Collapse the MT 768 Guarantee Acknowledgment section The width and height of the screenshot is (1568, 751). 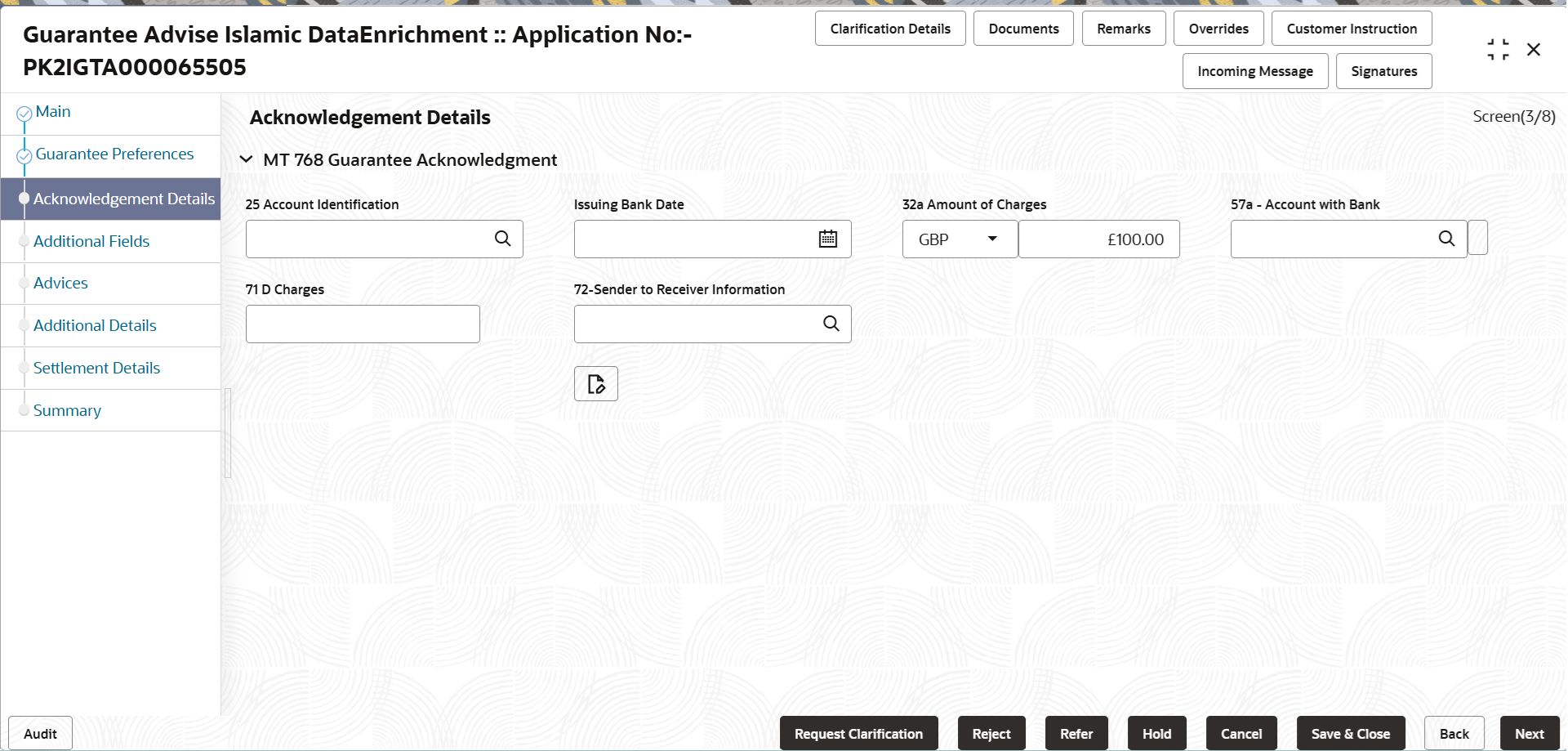tap(246, 159)
